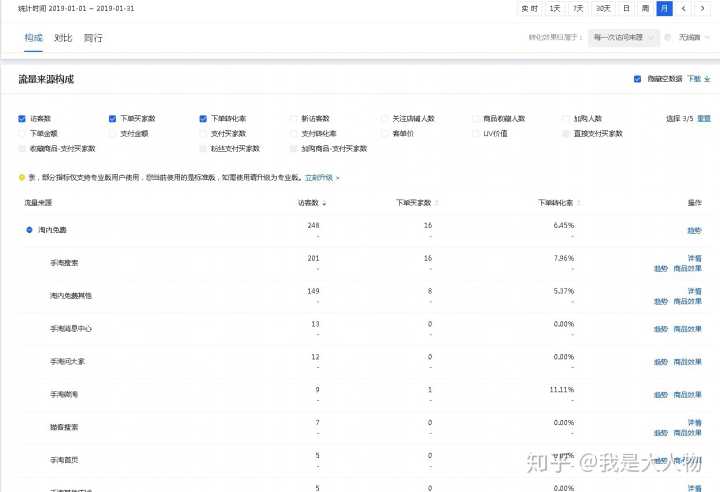
Task: Sort the table by the 访客数 sort arrow
Action: click(x=323, y=203)
